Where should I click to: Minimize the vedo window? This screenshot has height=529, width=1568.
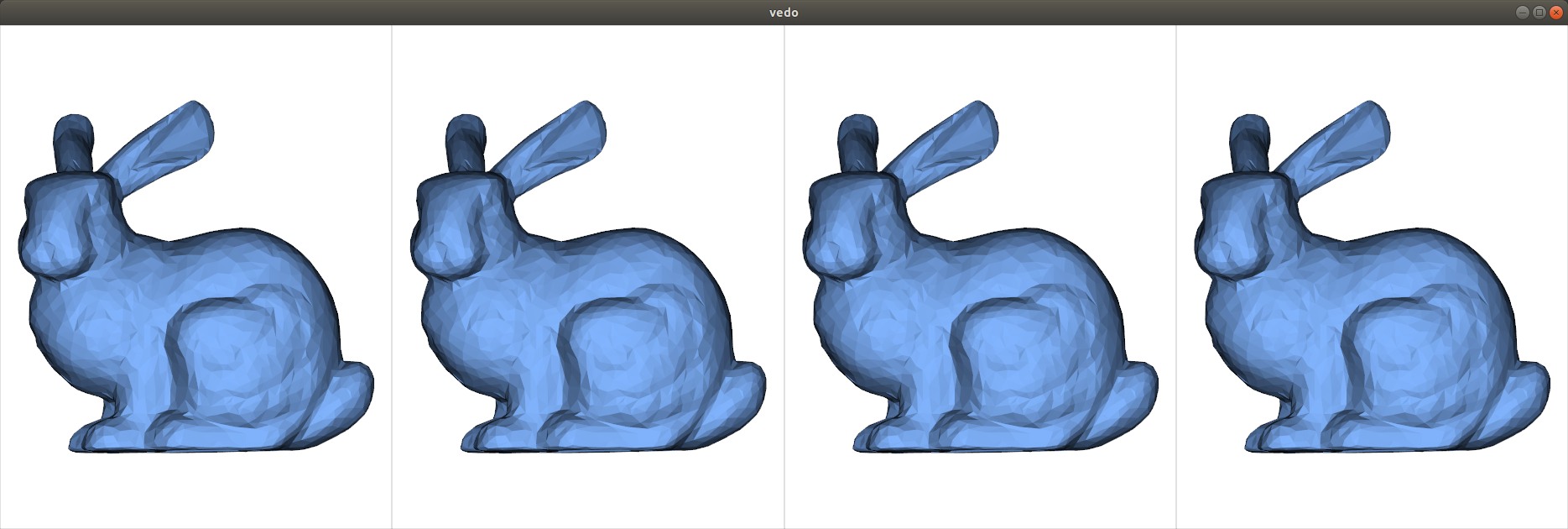pyautogui.click(x=1523, y=12)
